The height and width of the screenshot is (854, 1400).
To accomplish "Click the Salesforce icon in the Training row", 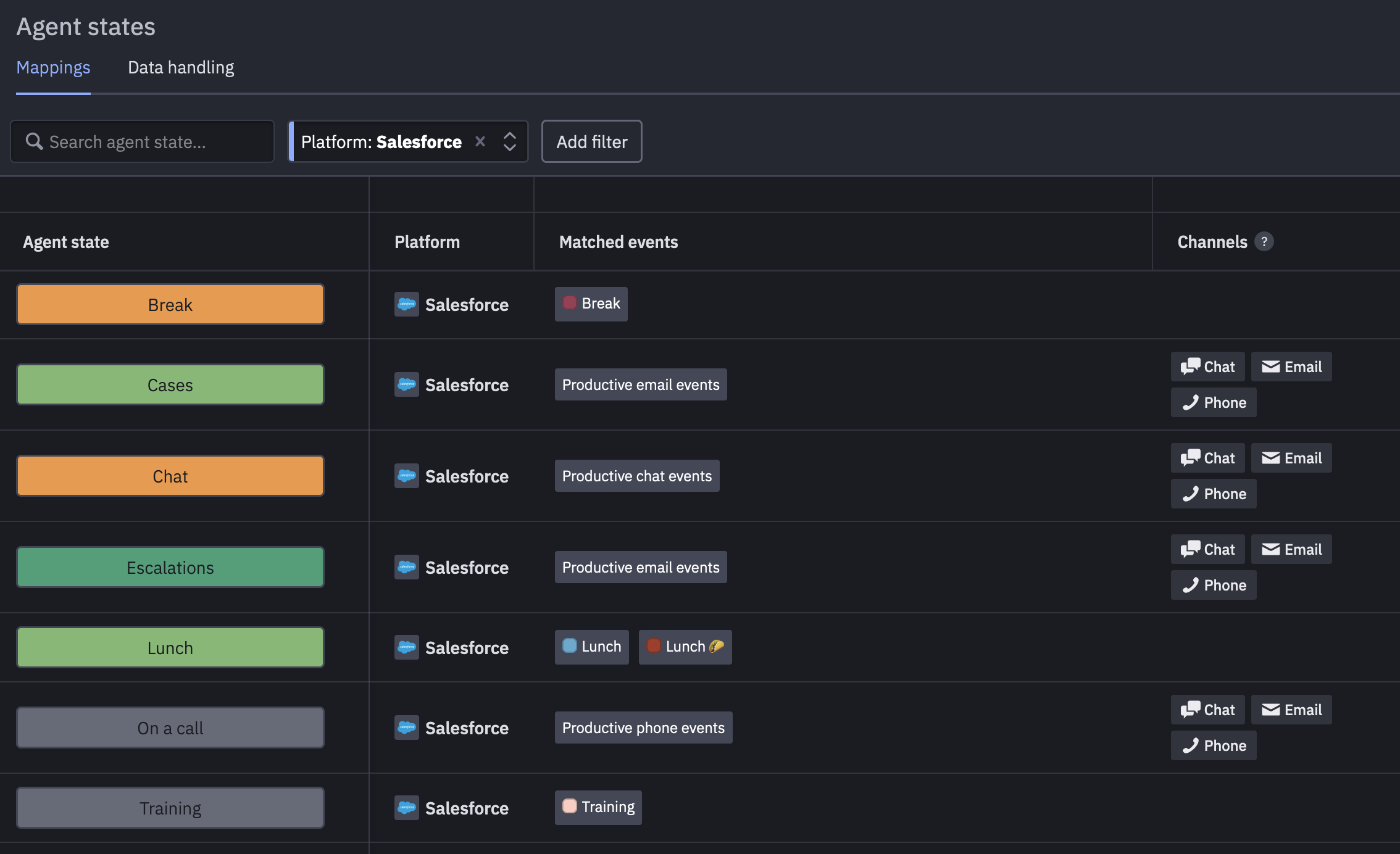I will tap(407, 808).
